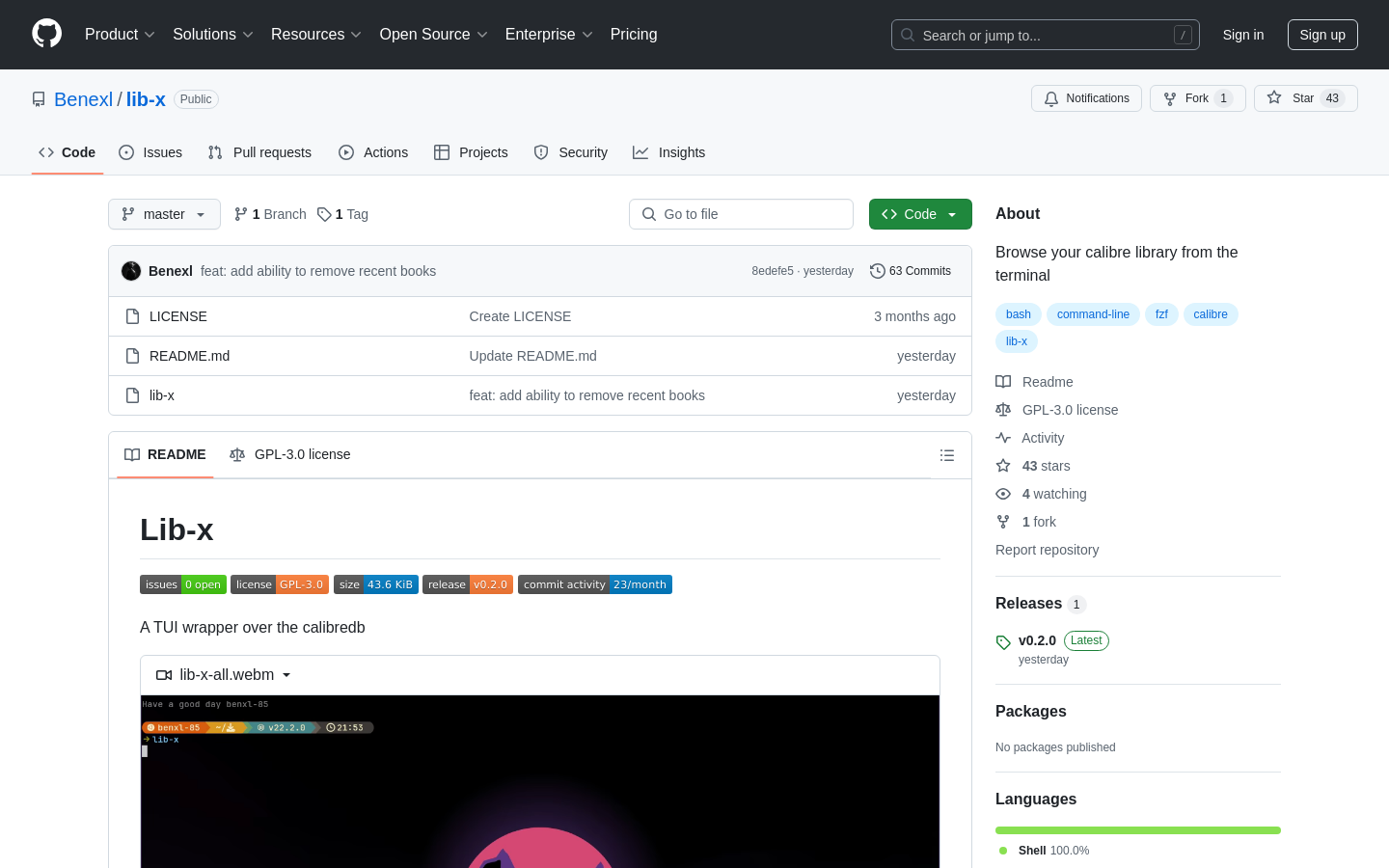The image size is (1389, 868).
Task: Open the README outline icon
Action: pyautogui.click(x=947, y=455)
